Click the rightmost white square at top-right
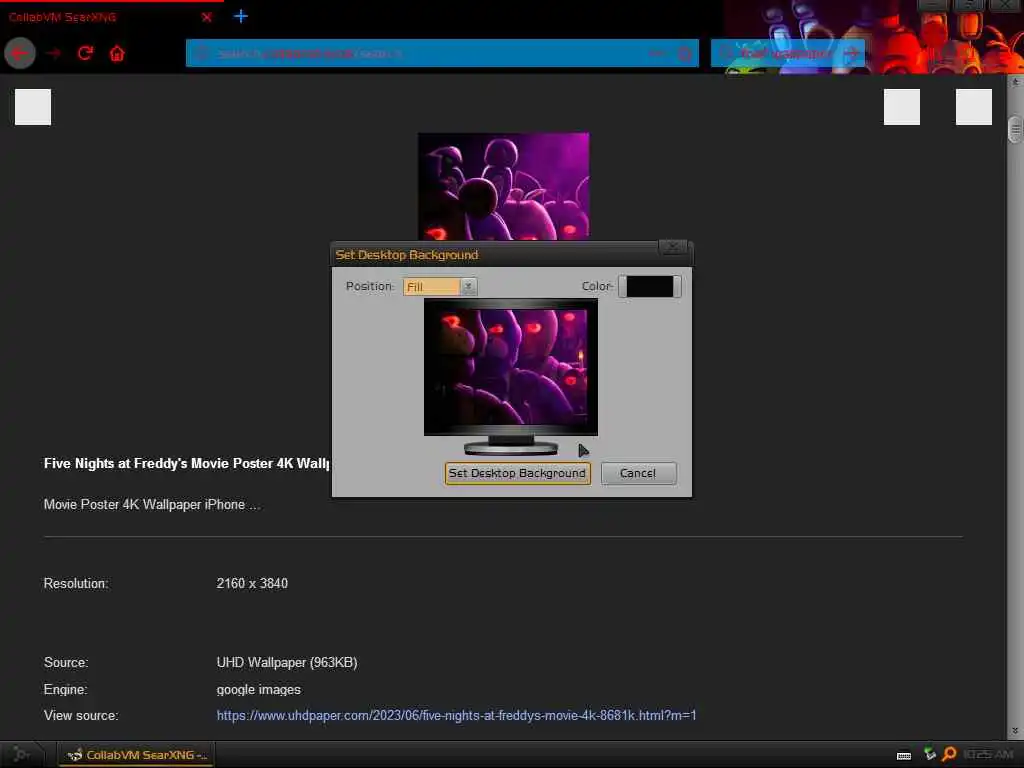The height and width of the screenshot is (768, 1024). (974, 106)
